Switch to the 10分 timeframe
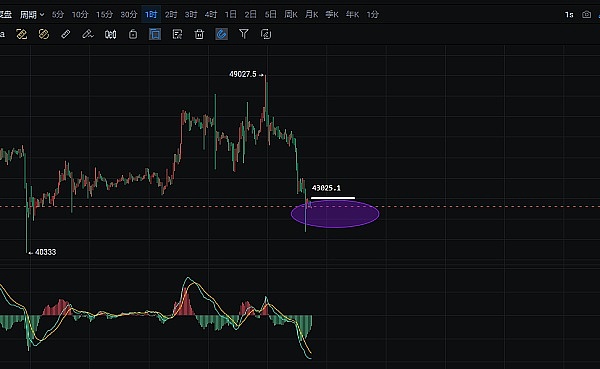 (x=80, y=15)
